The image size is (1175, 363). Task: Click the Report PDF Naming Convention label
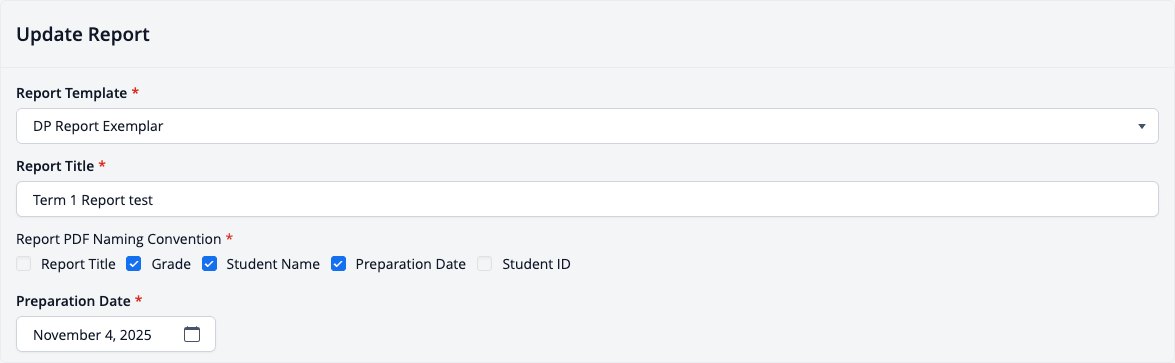coord(119,239)
